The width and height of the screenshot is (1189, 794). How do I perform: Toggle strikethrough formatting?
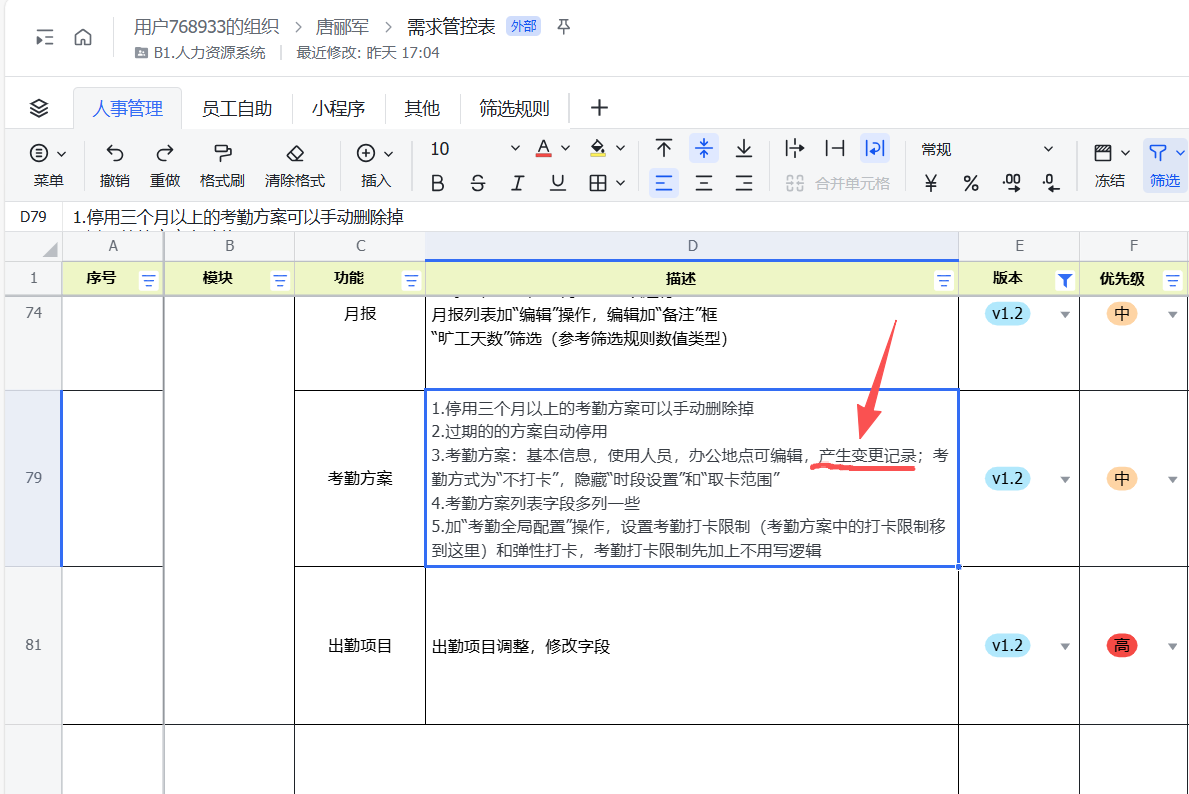coord(478,183)
